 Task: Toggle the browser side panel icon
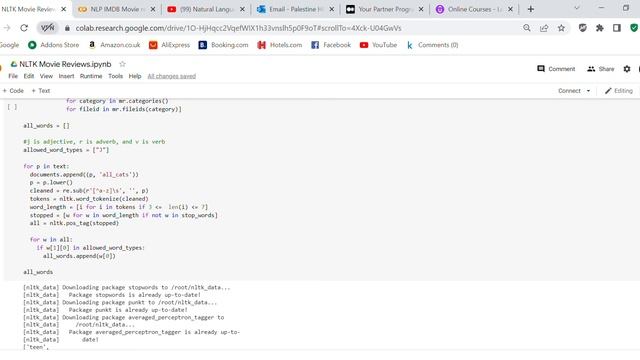(x=617, y=28)
